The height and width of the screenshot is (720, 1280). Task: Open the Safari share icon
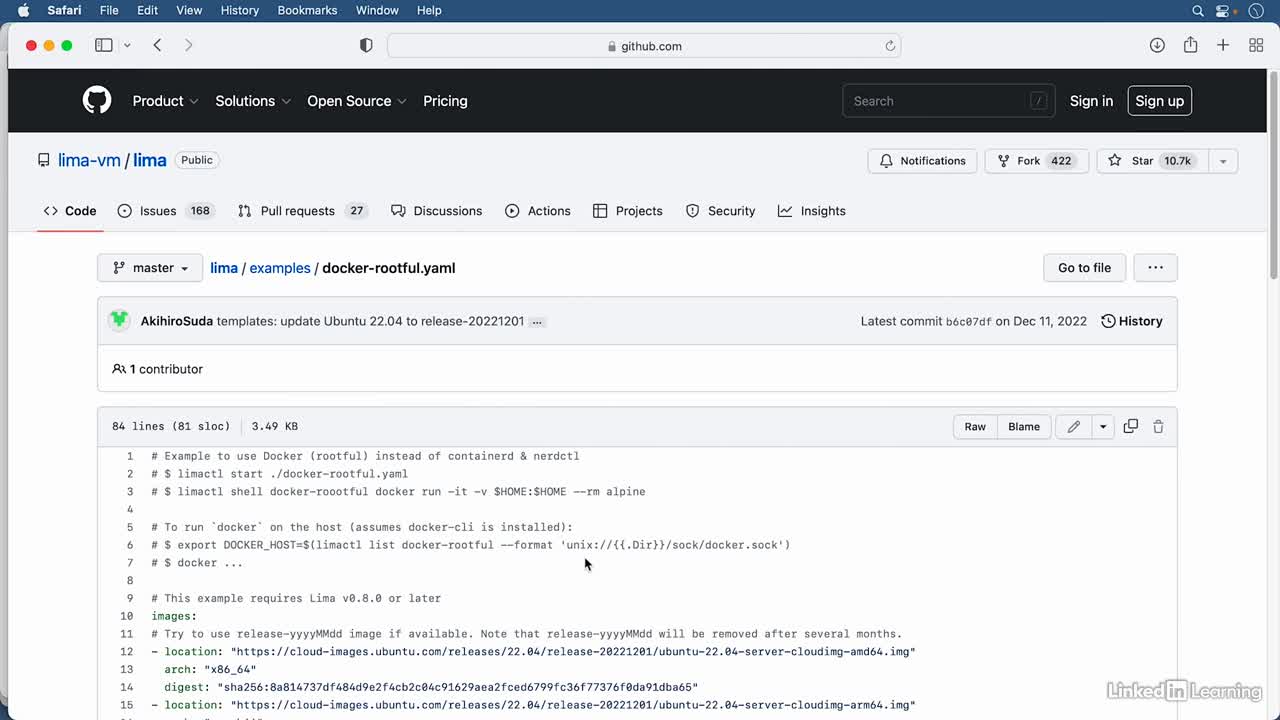pos(1190,45)
